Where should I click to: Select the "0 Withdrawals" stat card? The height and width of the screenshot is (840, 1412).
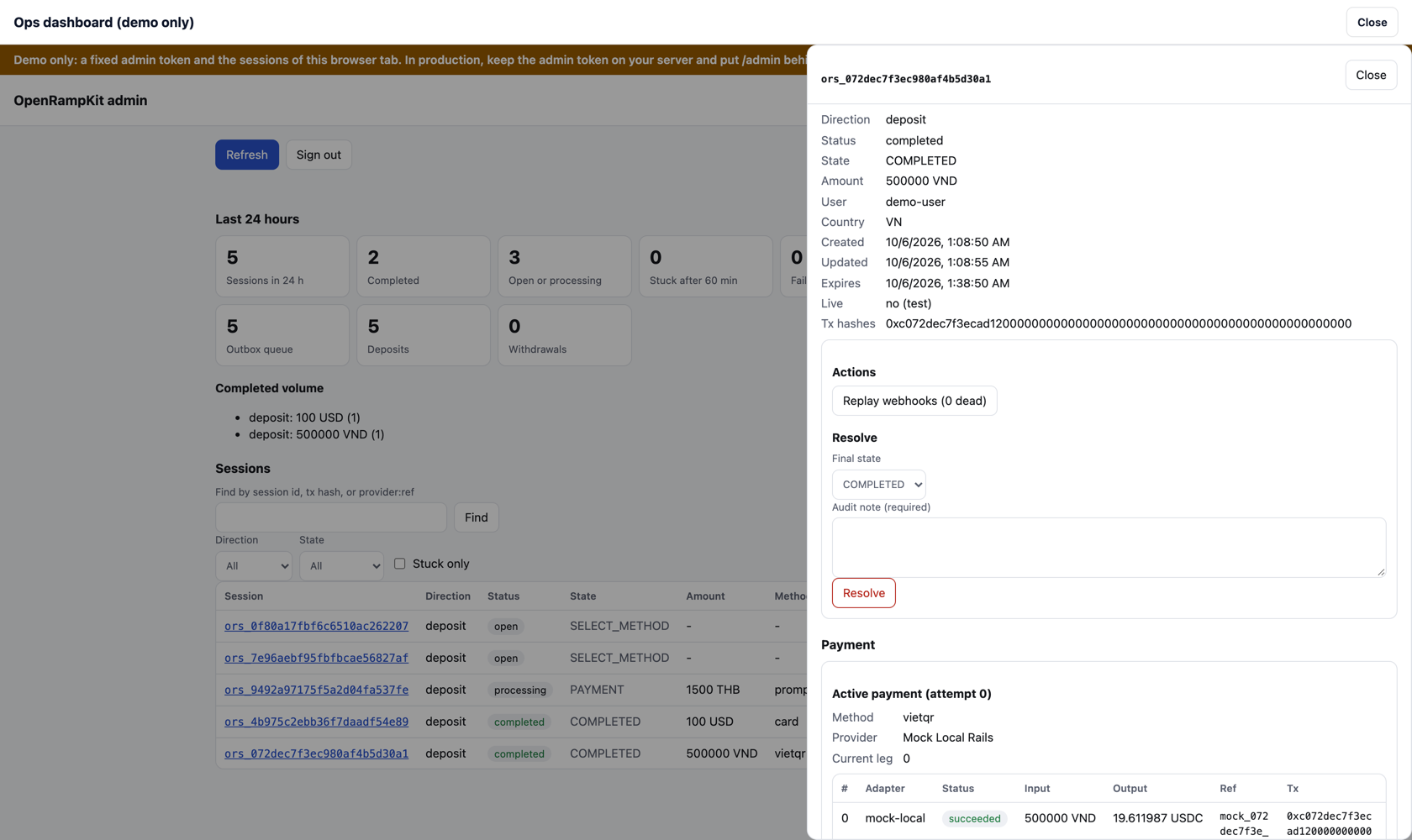tap(565, 335)
